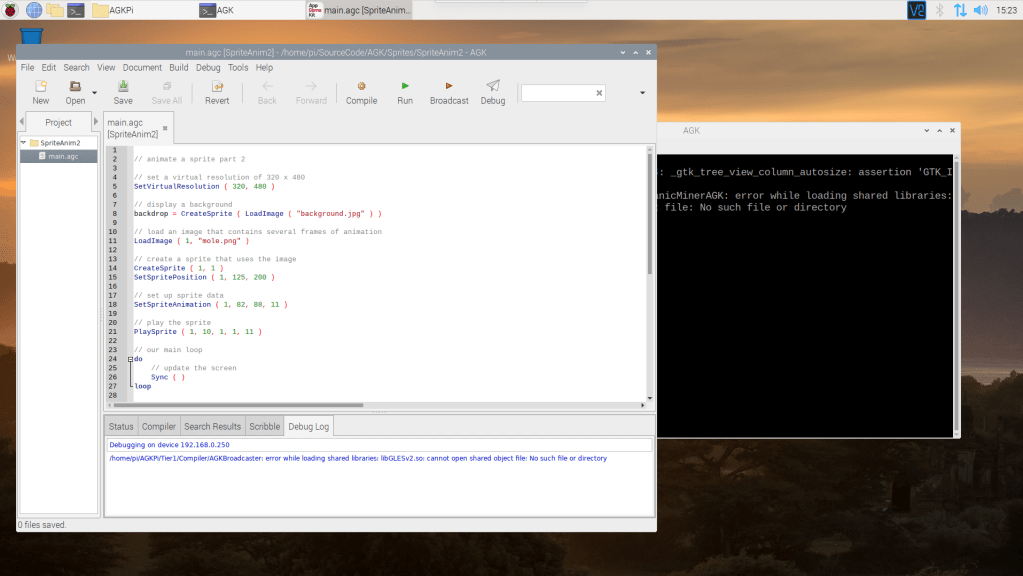Fold the do loop code block
This screenshot has height=576, width=1023.
click(x=128, y=358)
